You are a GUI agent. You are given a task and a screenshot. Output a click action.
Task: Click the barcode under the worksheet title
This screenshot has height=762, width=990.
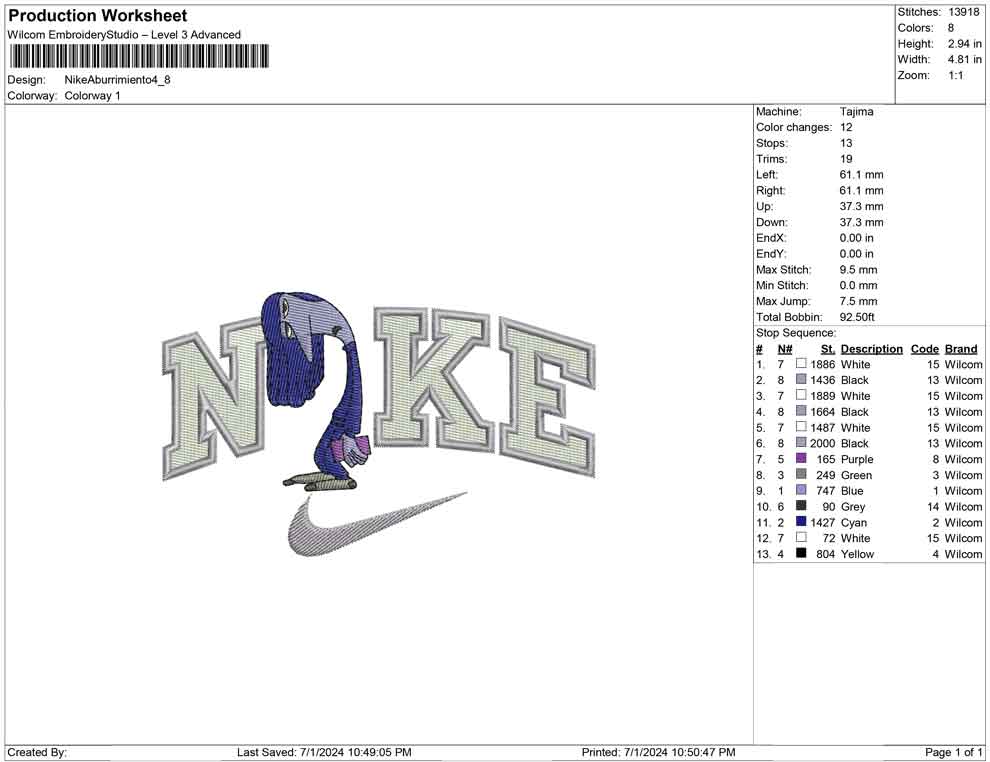[x=139, y=56]
